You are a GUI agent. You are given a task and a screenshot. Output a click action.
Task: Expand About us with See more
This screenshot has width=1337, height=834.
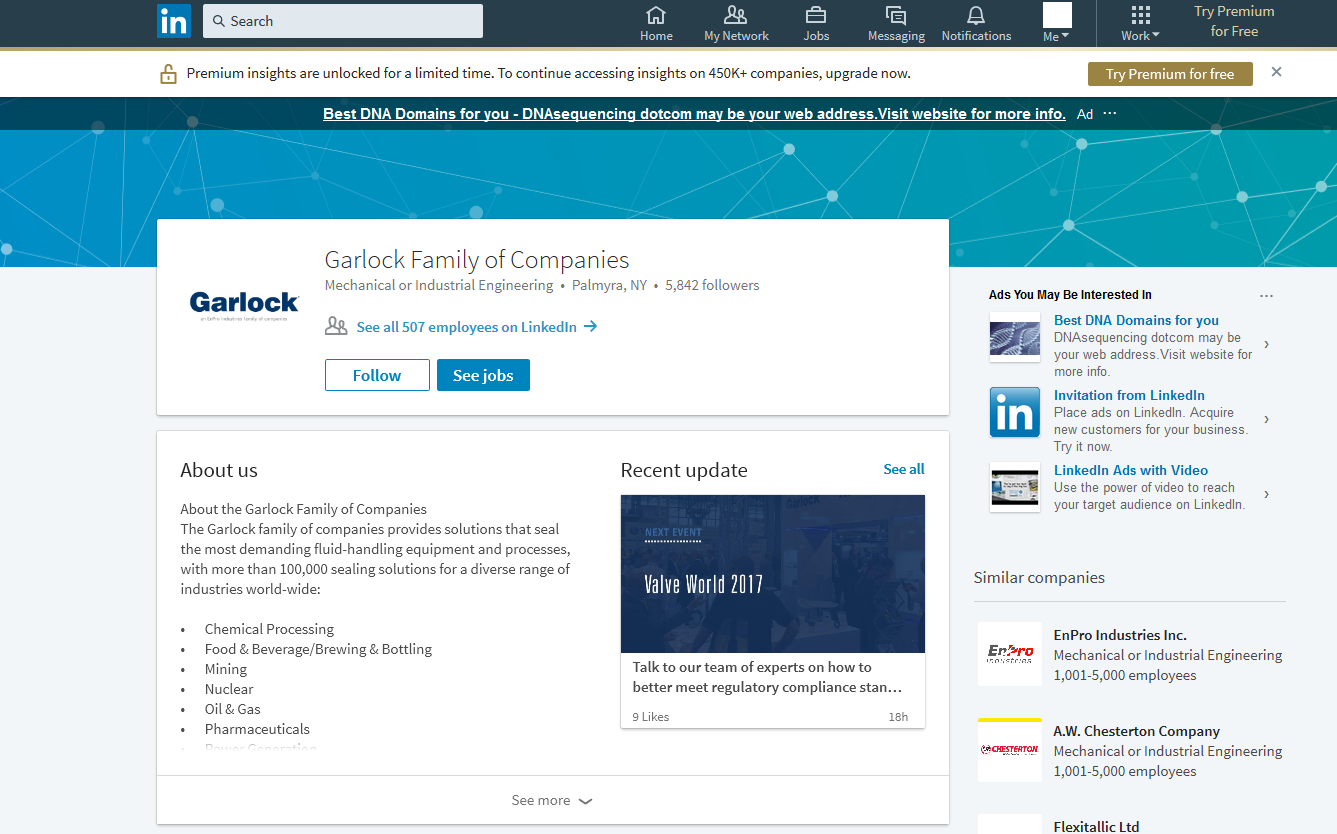[x=552, y=800]
